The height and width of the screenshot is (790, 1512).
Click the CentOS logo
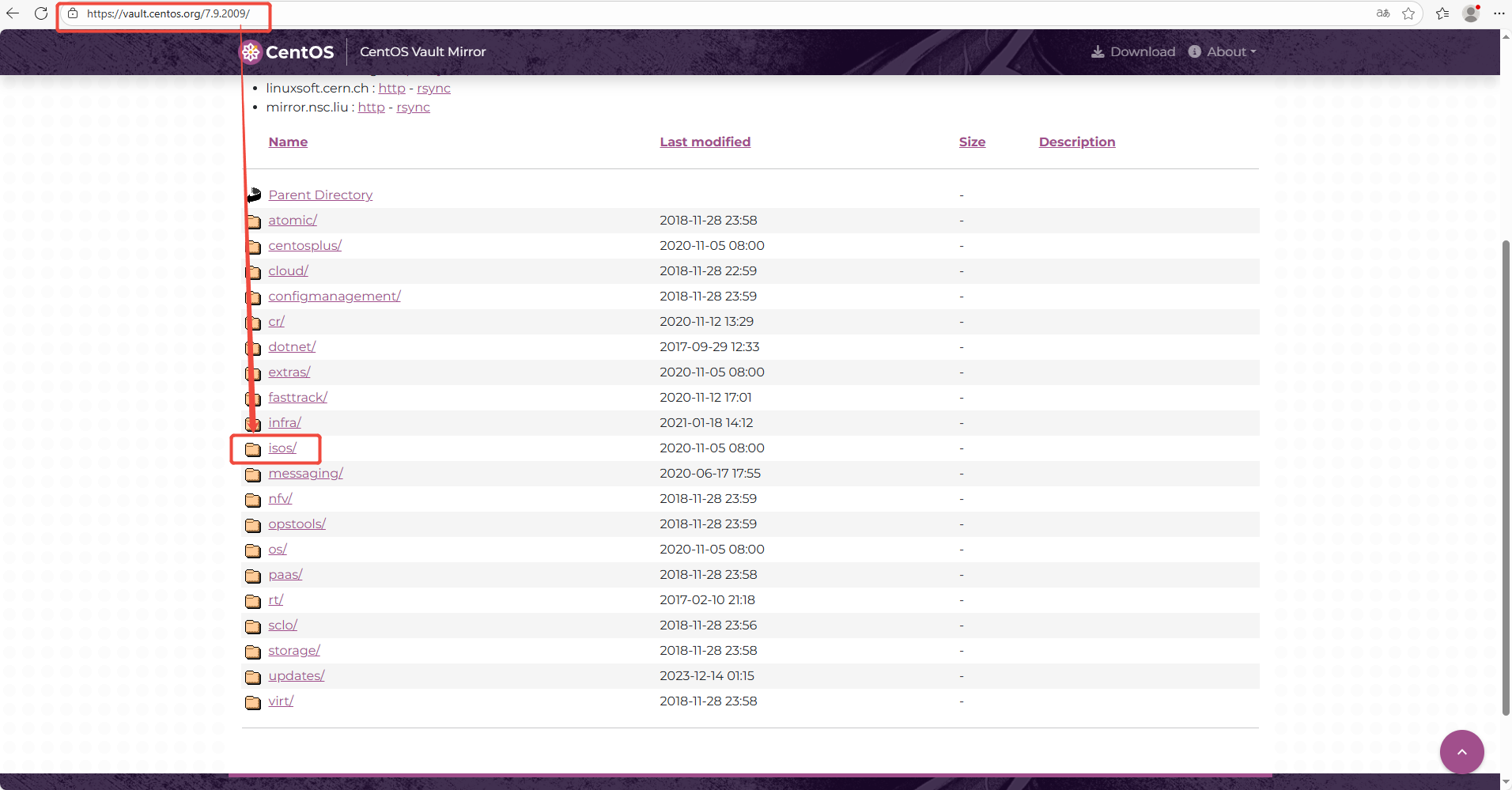(x=287, y=52)
